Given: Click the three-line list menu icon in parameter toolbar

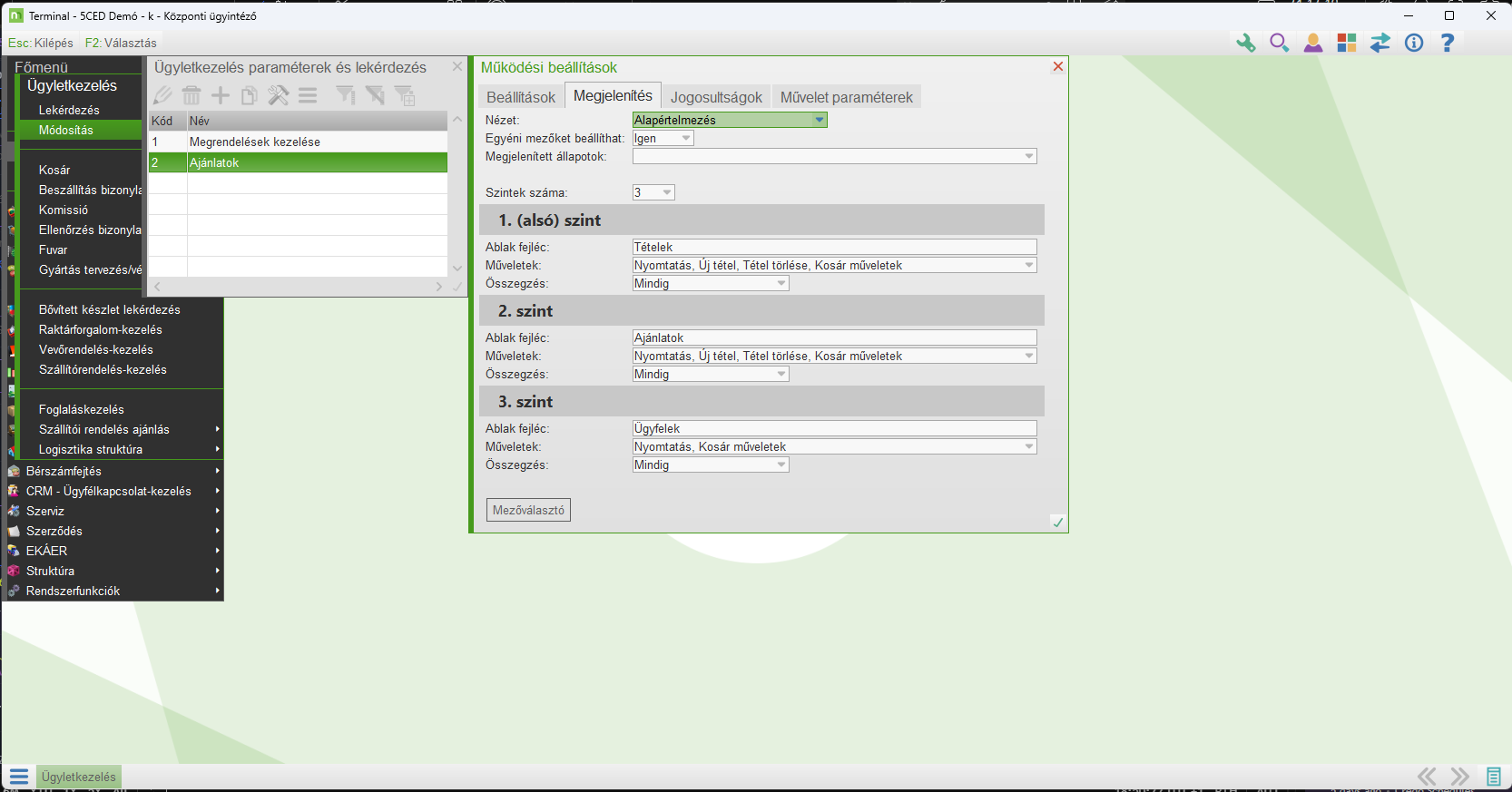Looking at the screenshot, I should pyautogui.click(x=308, y=95).
